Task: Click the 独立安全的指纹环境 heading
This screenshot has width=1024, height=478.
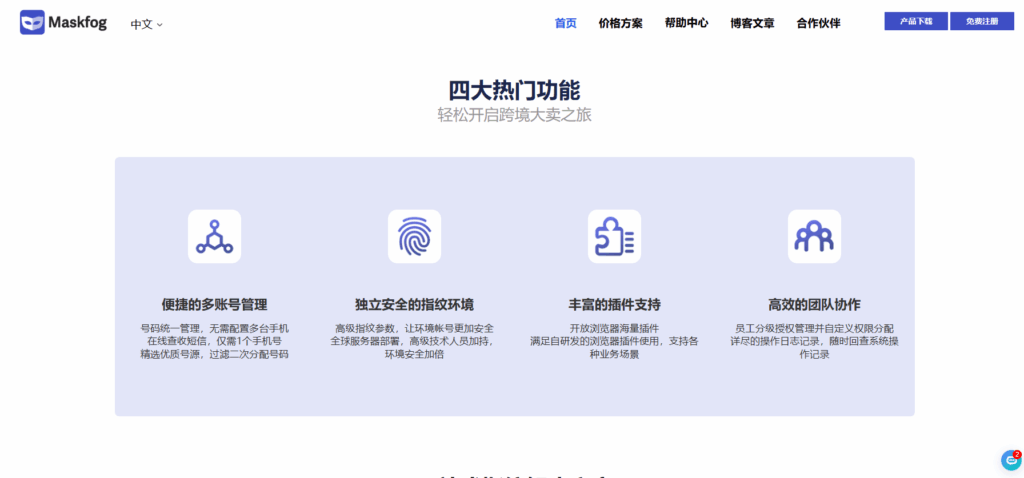Action: pos(414,305)
